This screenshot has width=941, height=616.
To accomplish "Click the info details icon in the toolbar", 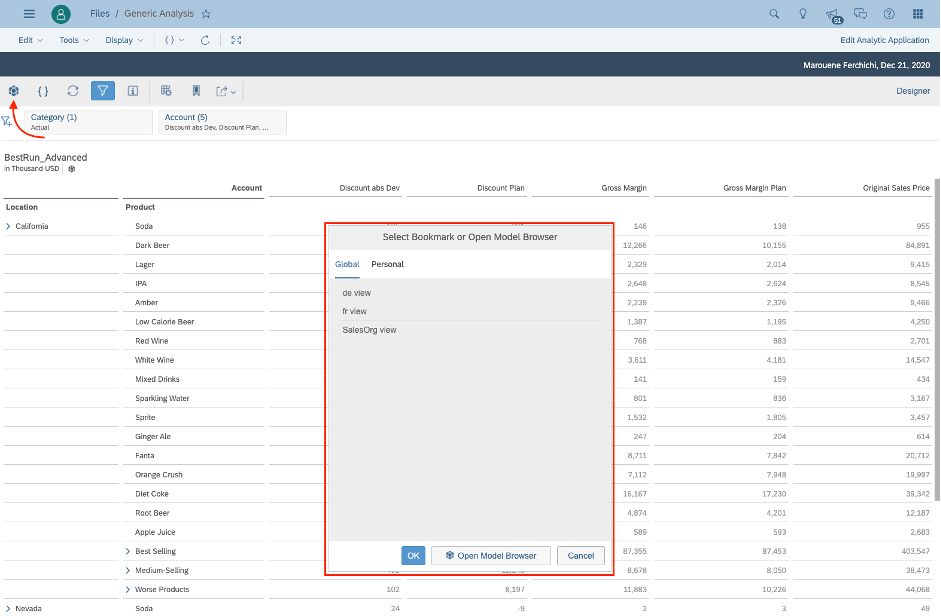I will coord(132,90).
